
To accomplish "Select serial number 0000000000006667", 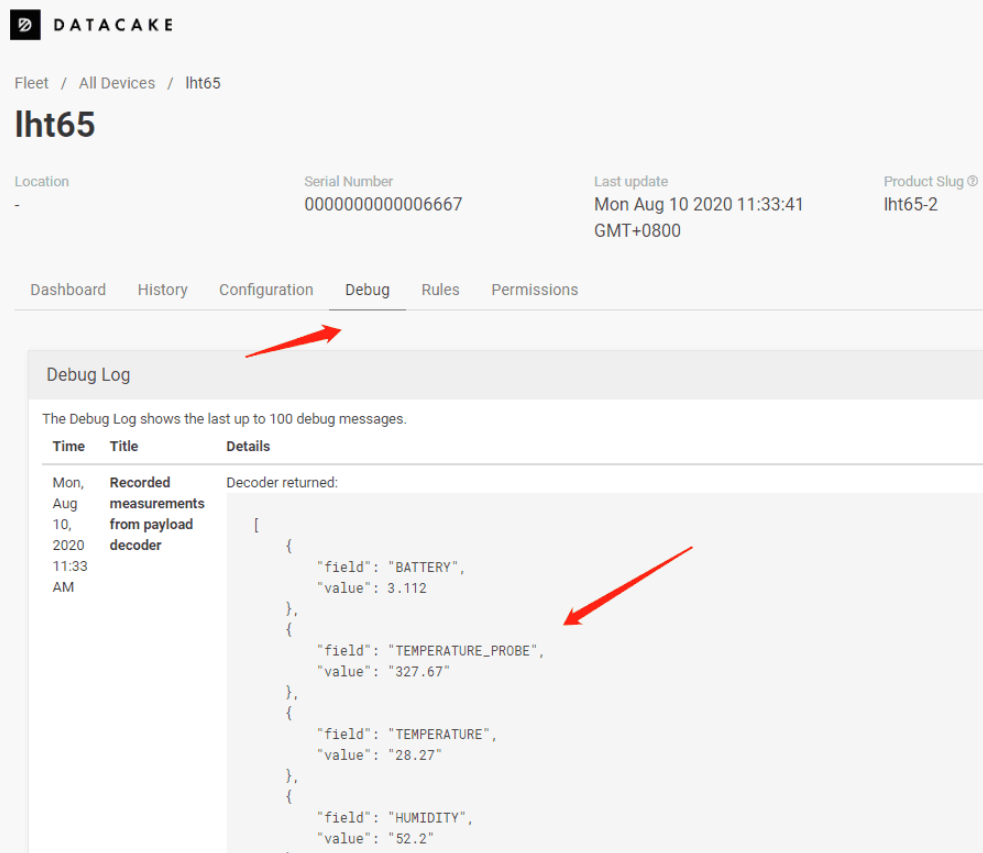I will tap(383, 204).
